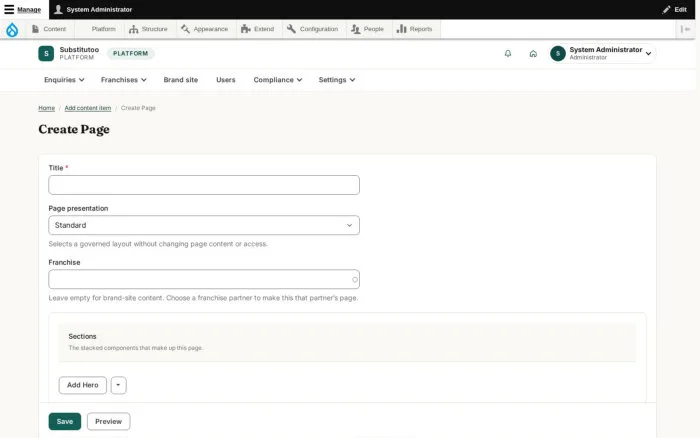This screenshot has height=438, width=700.
Task: Click the PLATFORM badge
Action: click(x=130, y=54)
